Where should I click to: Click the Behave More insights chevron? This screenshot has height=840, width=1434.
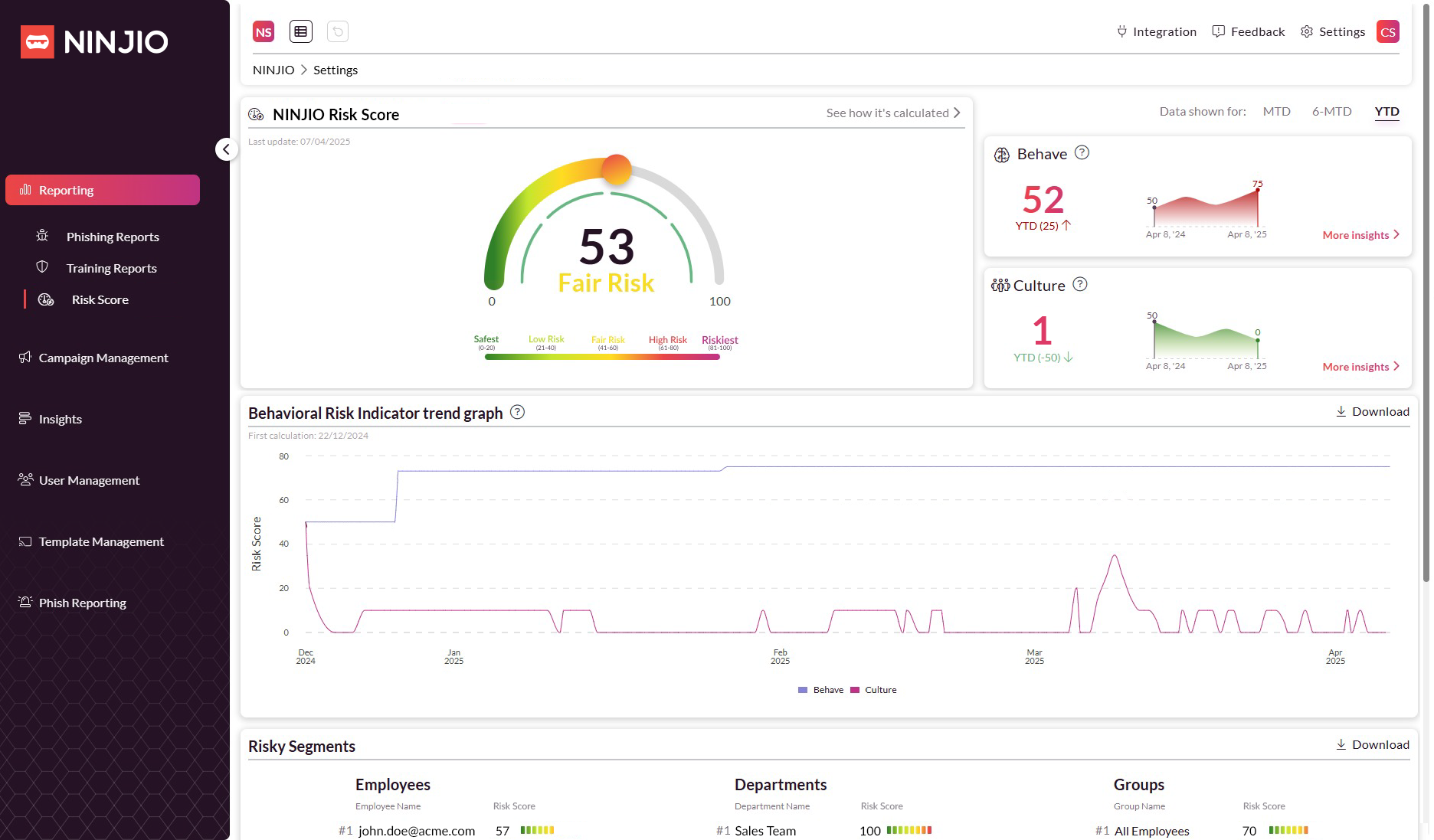(x=1396, y=234)
